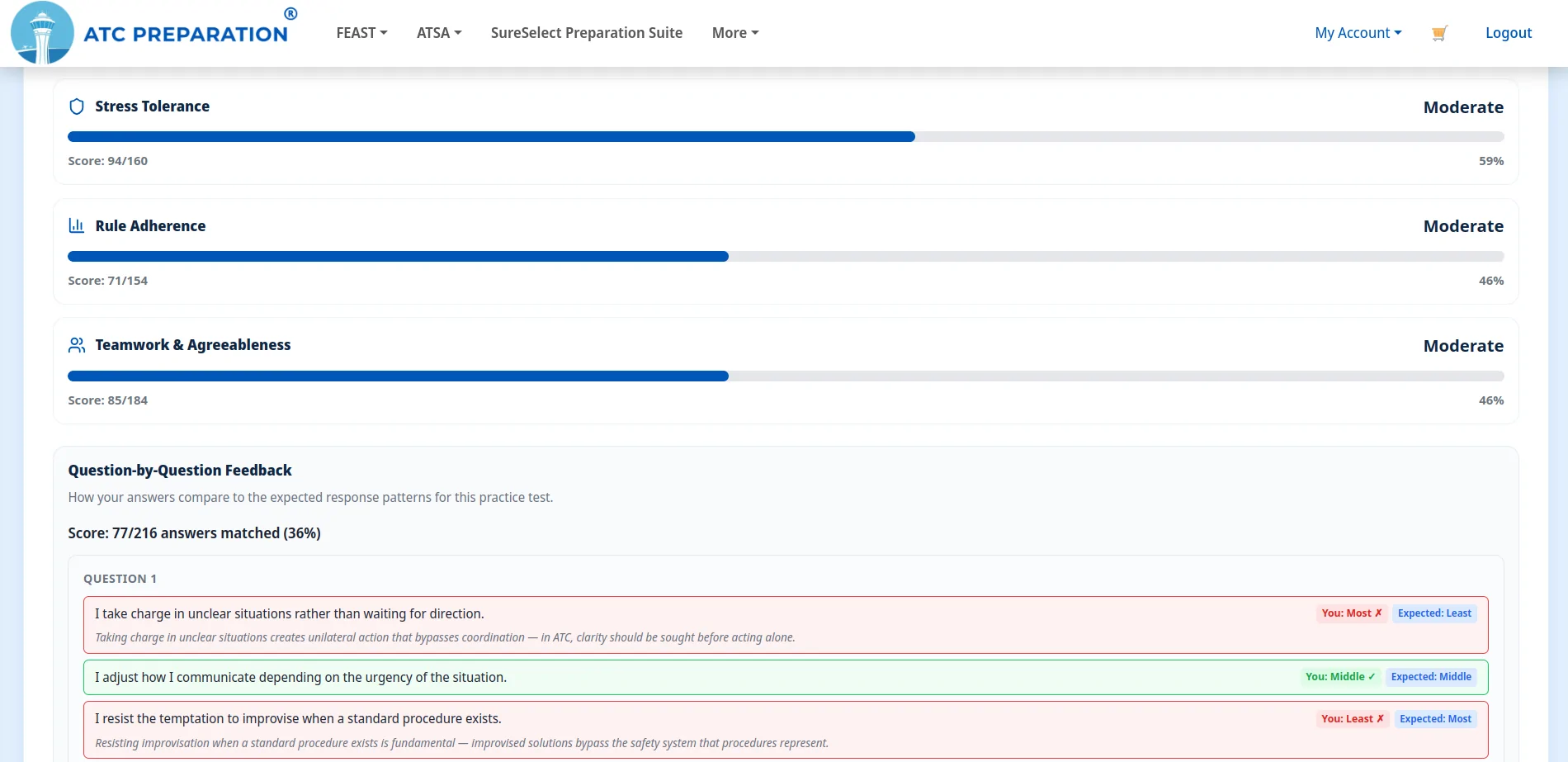The image size is (1568, 762).
Task: Click the 'Expected: Least' badge
Action: pyautogui.click(x=1434, y=613)
